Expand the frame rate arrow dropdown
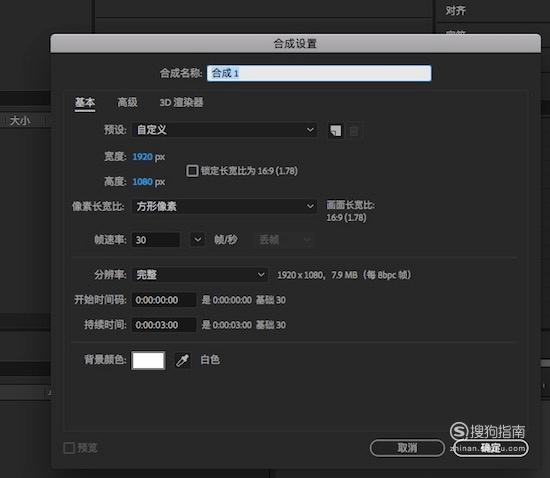 [197, 240]
